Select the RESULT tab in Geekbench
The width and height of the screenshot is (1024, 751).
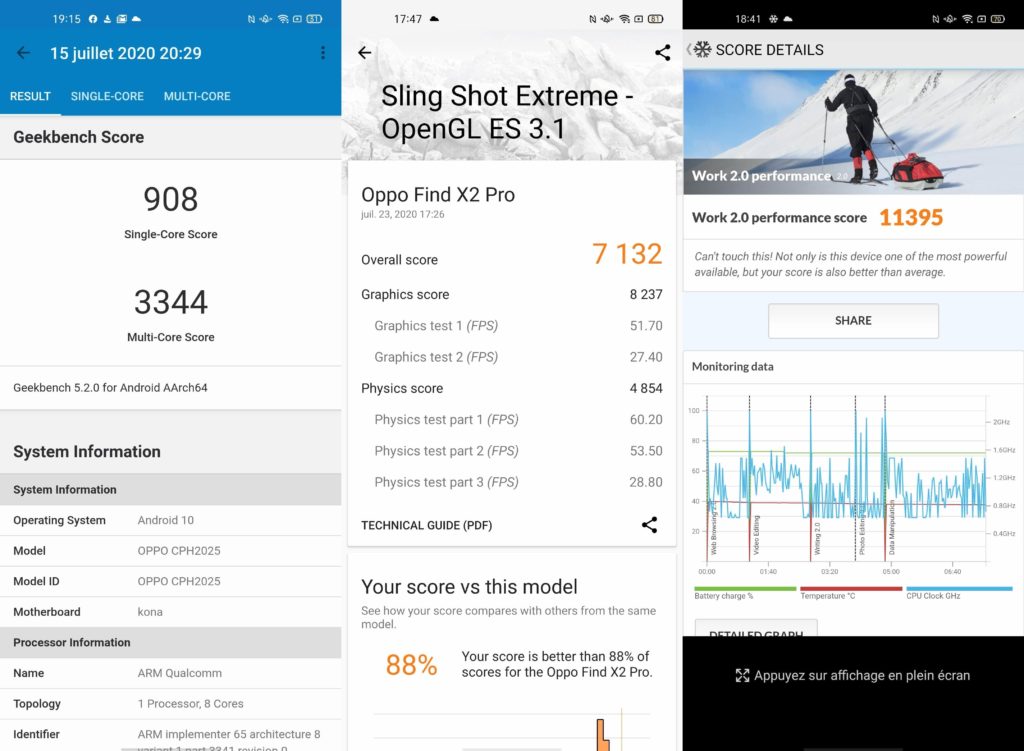30,96
